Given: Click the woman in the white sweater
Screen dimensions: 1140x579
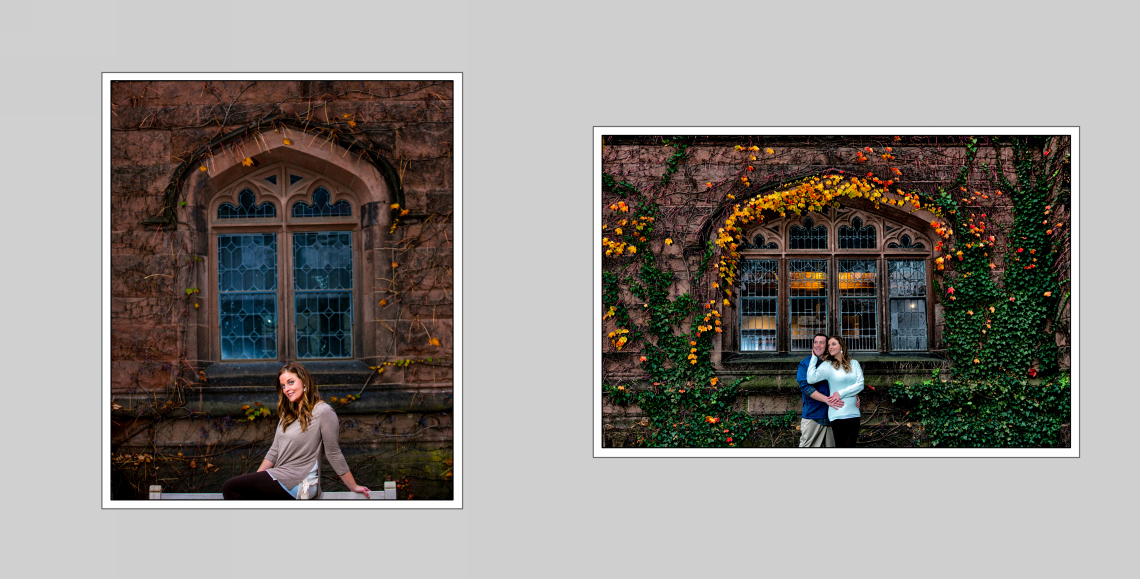Looking at the screenshot, I should 843,390.
